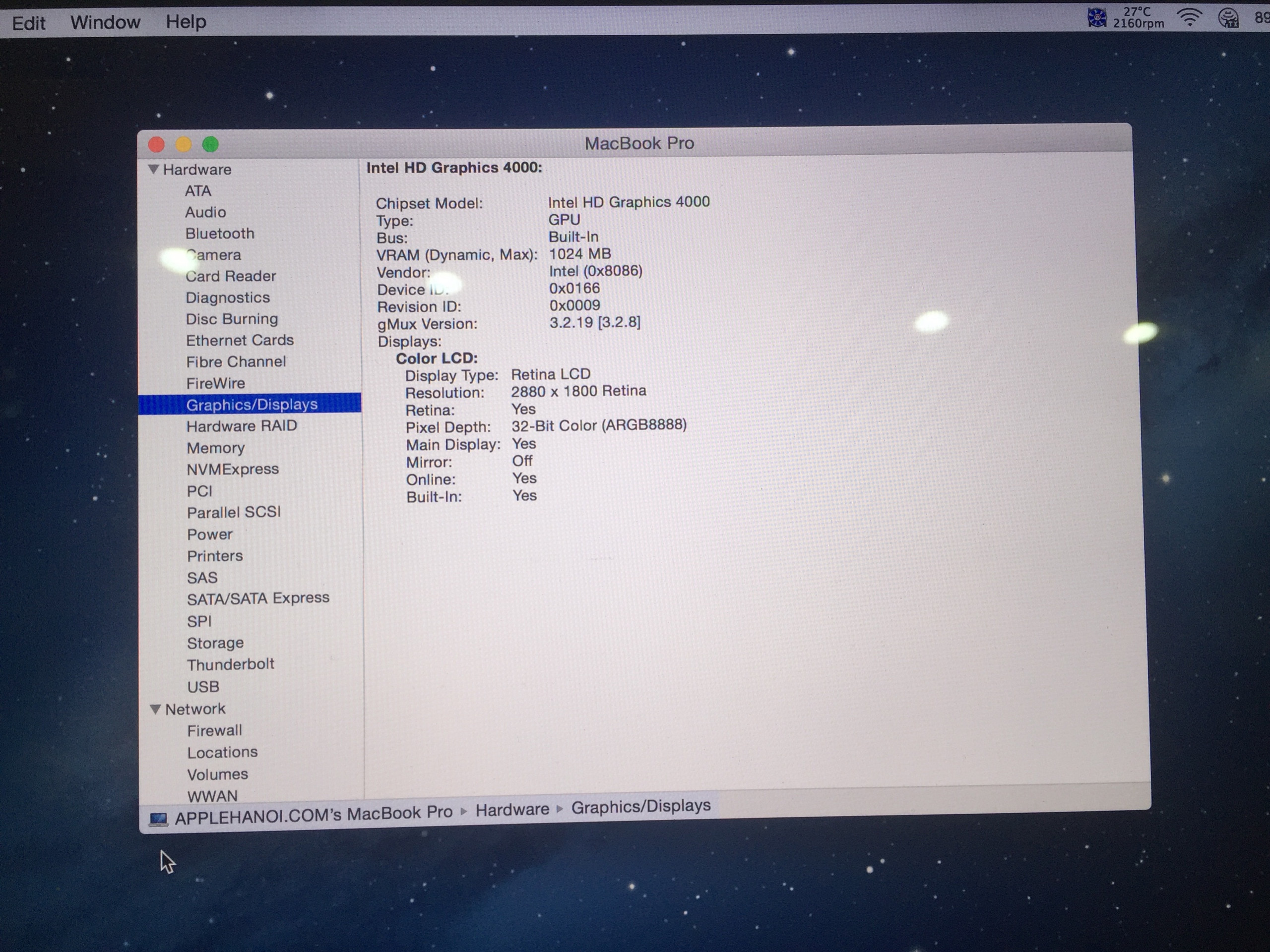Image resolution: width=1270 pixels, height=952 pixels.
Task: Open the Edit menu
Action: (29, 23)
